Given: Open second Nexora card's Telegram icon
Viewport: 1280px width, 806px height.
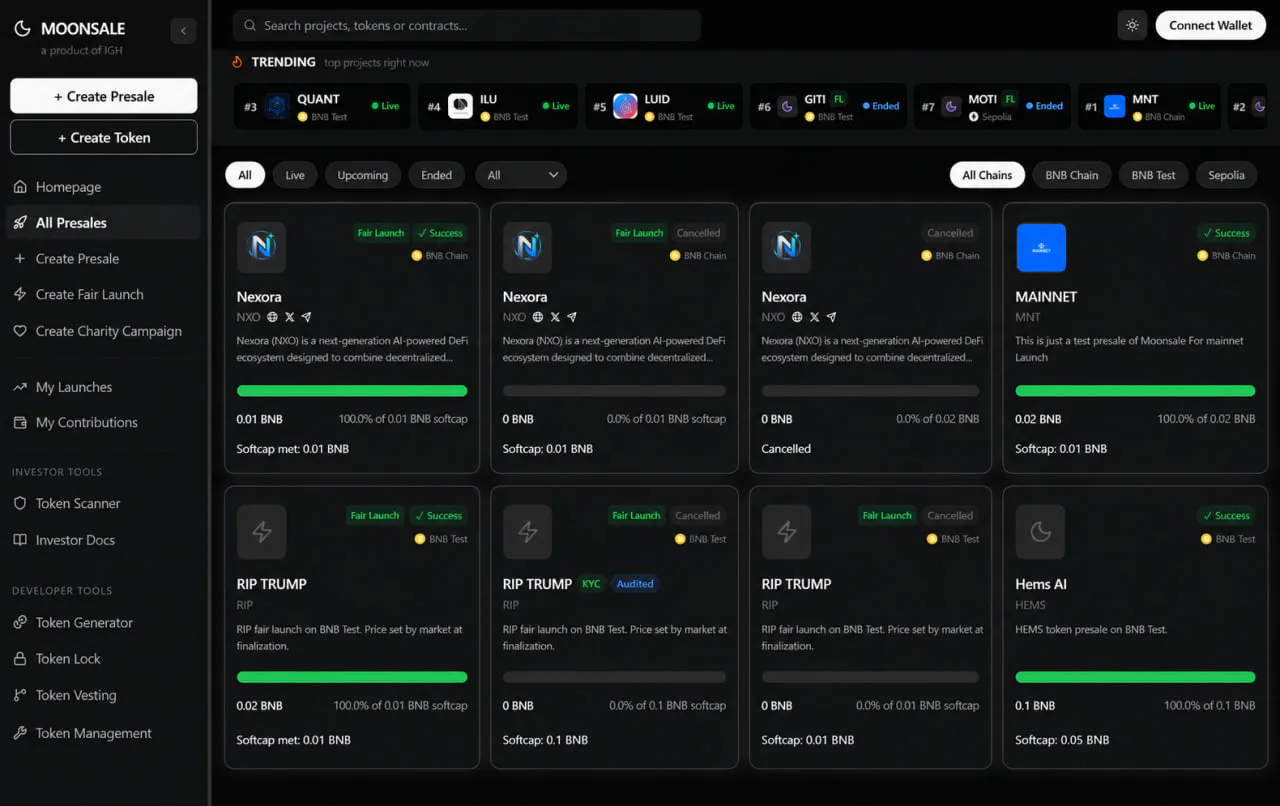Looking at the screenshot, I should tap(572, 317).
